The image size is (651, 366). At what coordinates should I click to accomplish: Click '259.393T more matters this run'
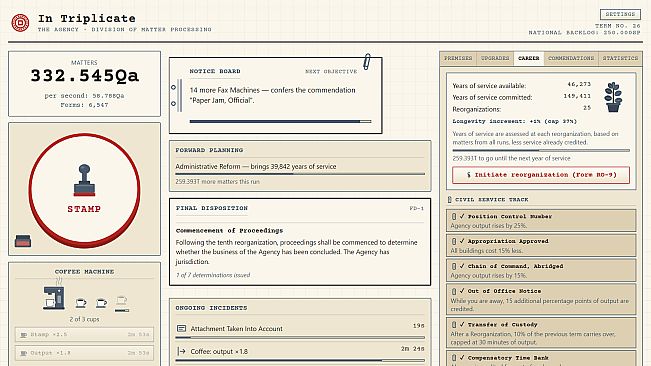click(217, 182)
